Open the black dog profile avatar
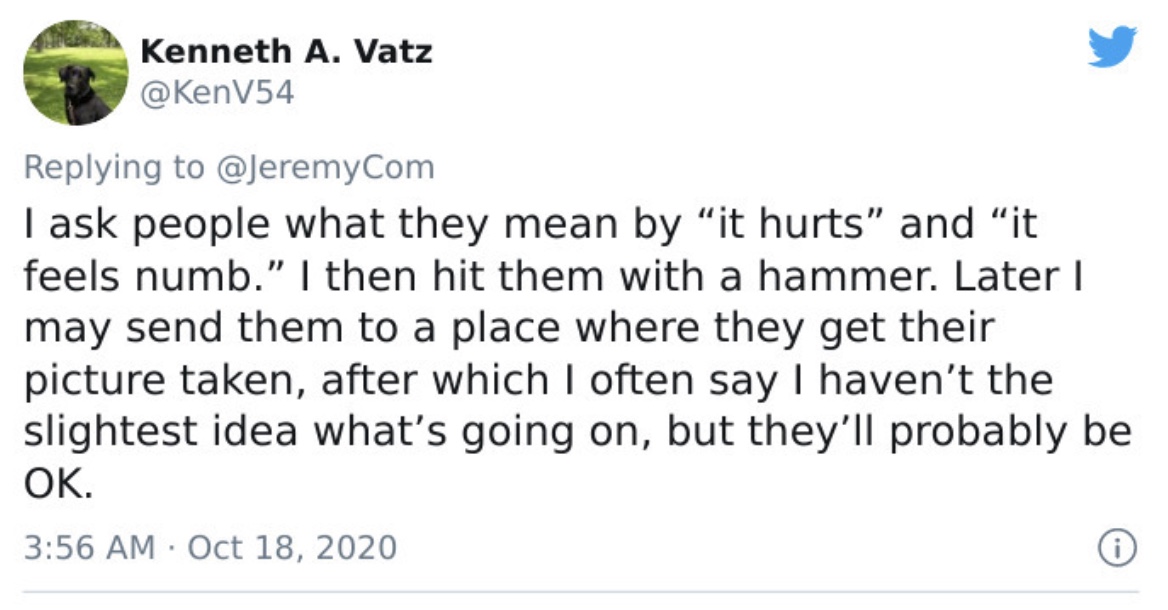 coord(75,72)
